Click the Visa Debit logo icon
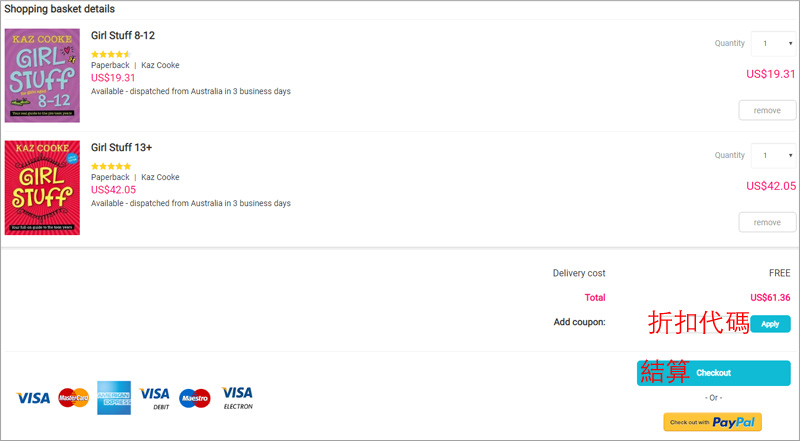Viewport: 800px width, 441px height. 155,398
